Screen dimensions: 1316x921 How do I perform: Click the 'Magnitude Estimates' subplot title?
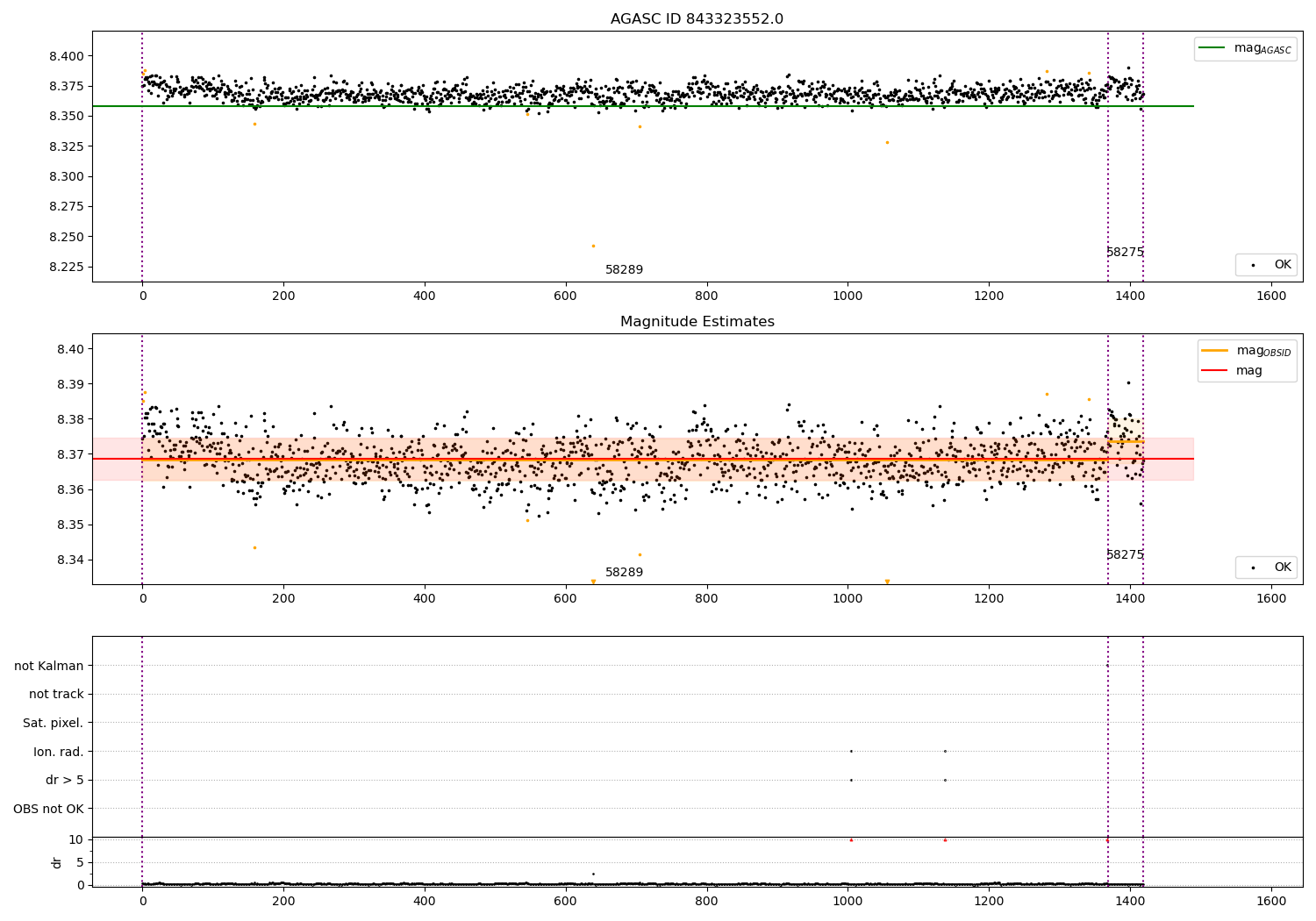point(697,322)
